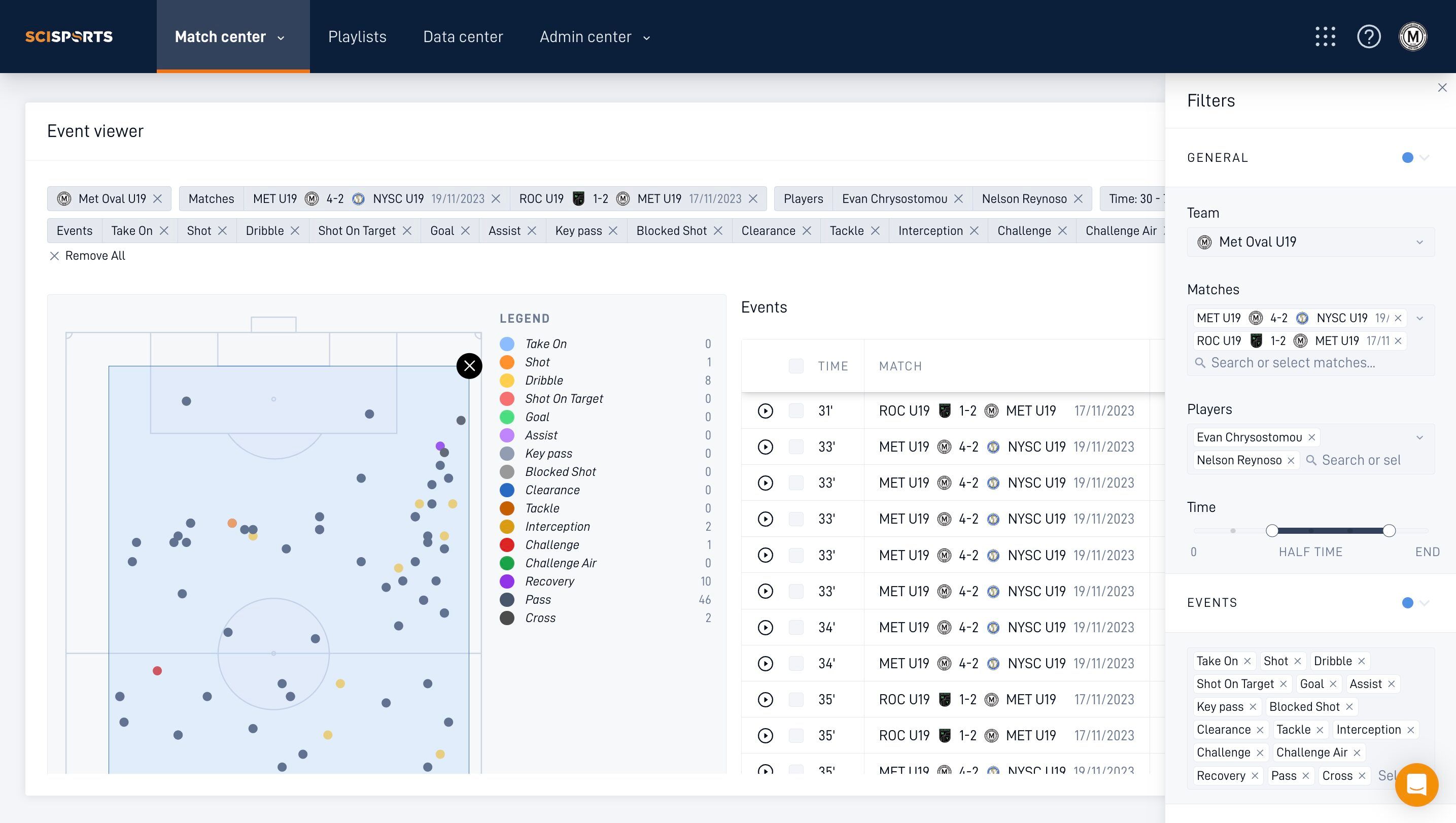This screenshot has height=823, width=1456.
Task: Remove Recovery from Events filter panel
Action: click(x=1255, y=776)
